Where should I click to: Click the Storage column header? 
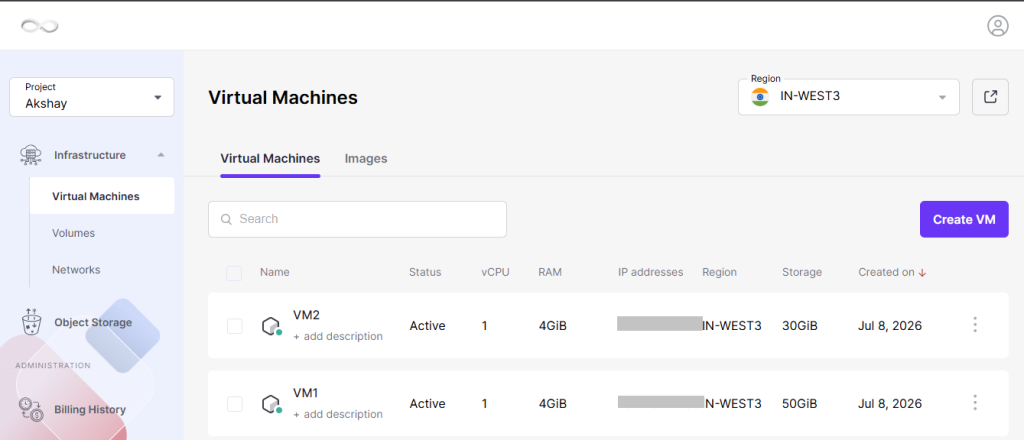[x=802, y=273]
